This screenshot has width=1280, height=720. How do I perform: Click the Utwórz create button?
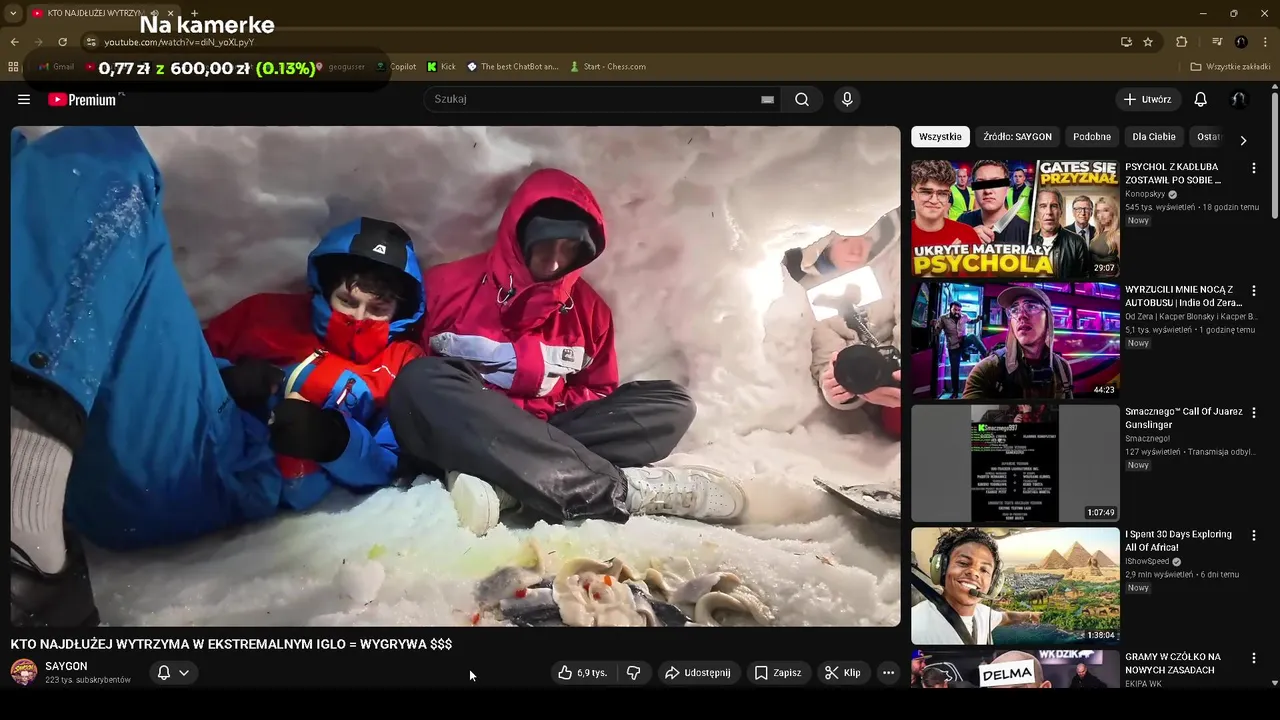[1148, 99]
